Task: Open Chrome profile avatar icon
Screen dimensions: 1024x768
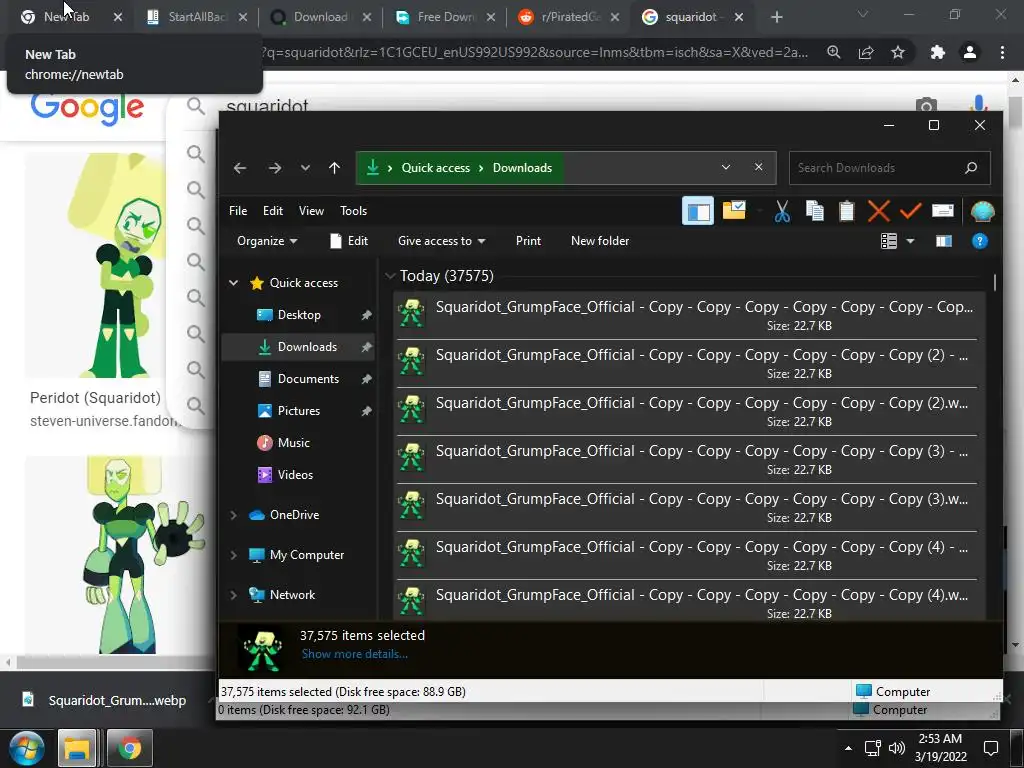Action: coord(970,52)
